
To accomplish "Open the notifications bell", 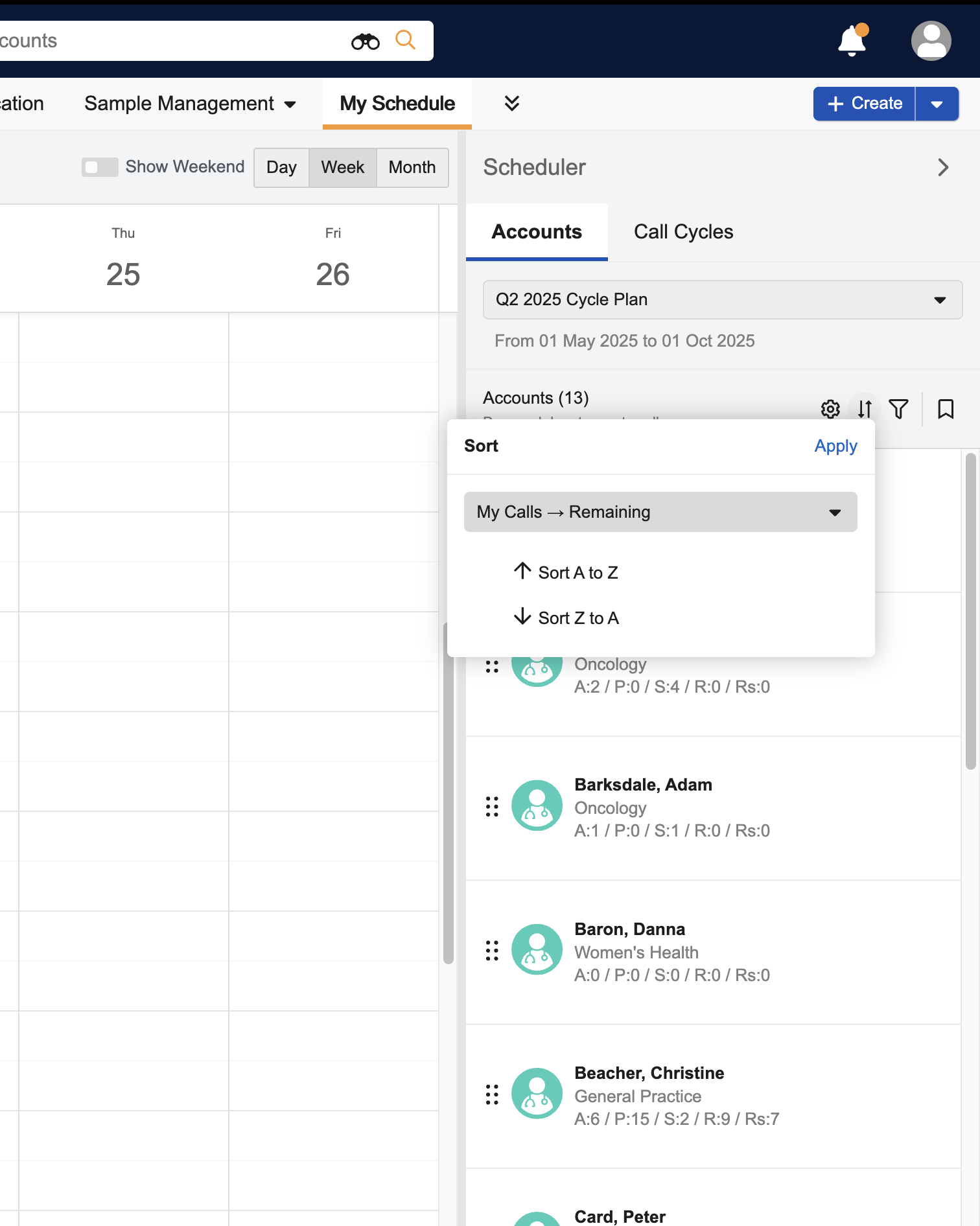I will coord(852,41).
